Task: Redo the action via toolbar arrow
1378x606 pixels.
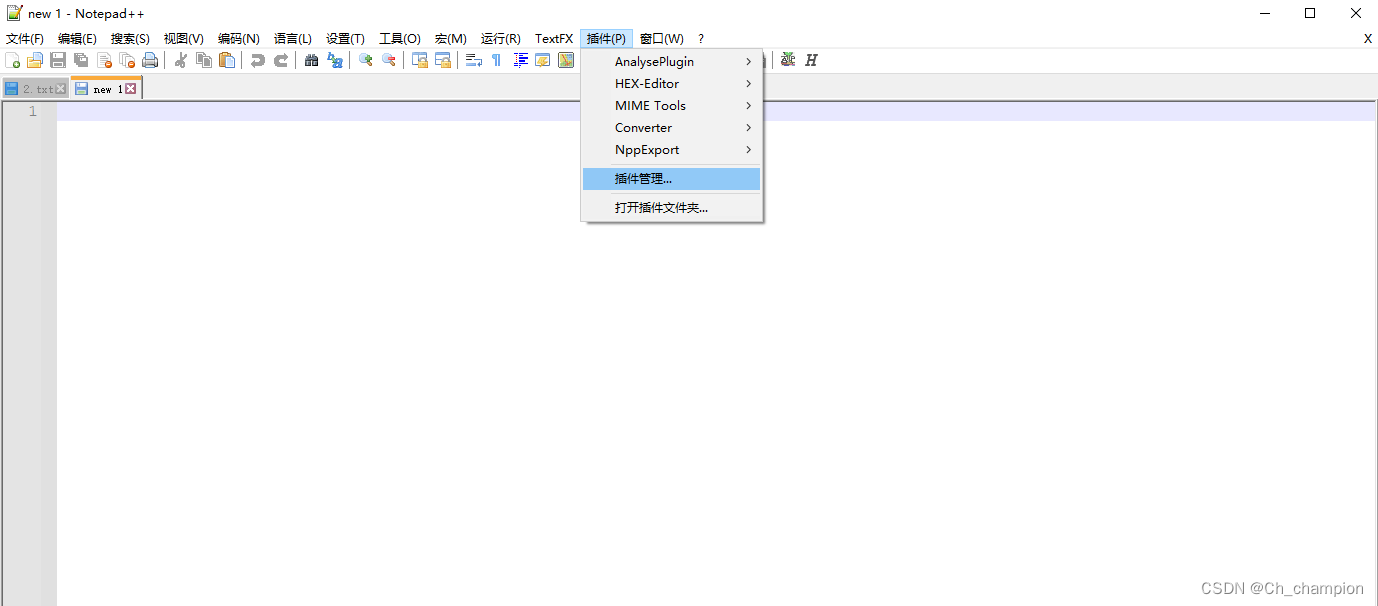Action: (x=281, y=60)
